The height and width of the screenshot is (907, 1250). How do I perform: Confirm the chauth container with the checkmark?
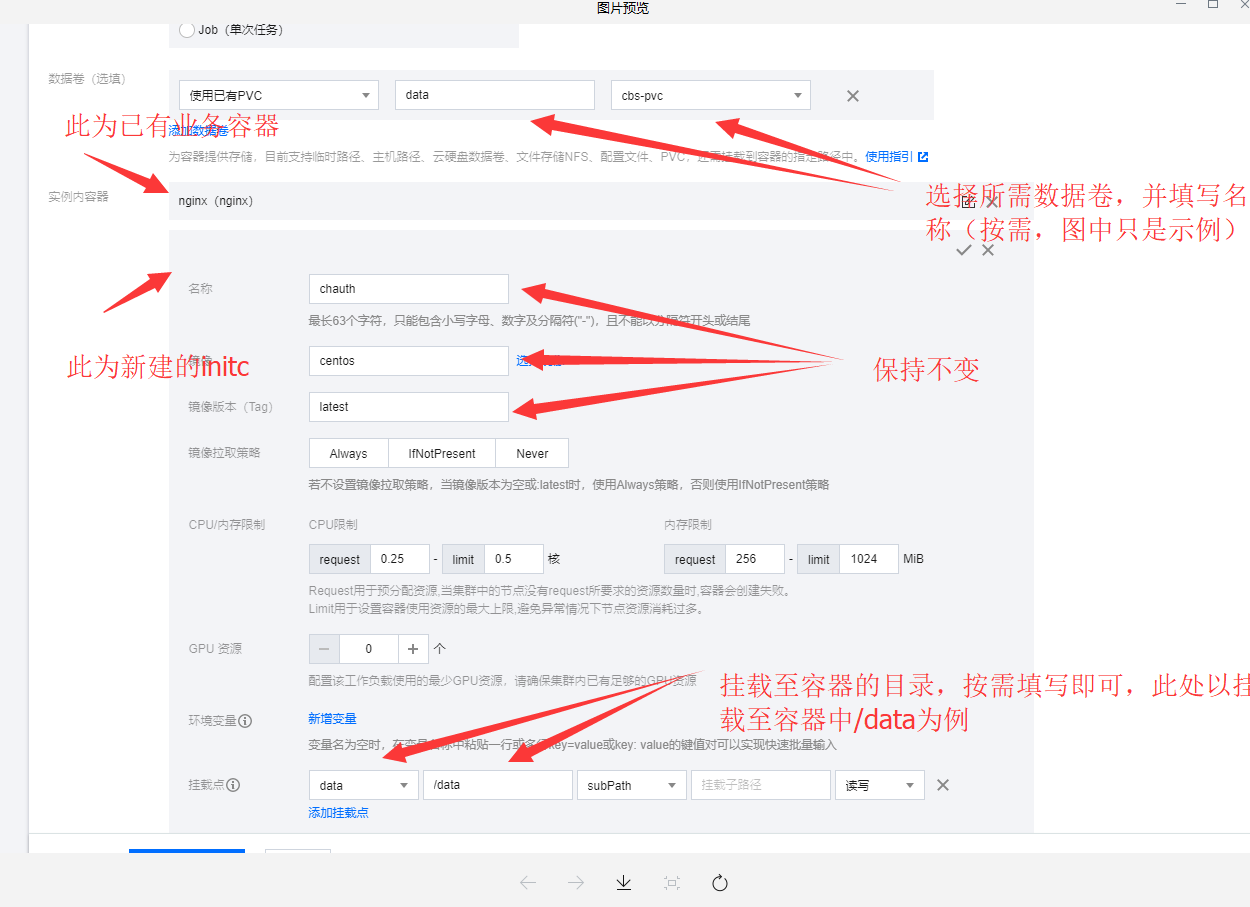tap(963, 250)
